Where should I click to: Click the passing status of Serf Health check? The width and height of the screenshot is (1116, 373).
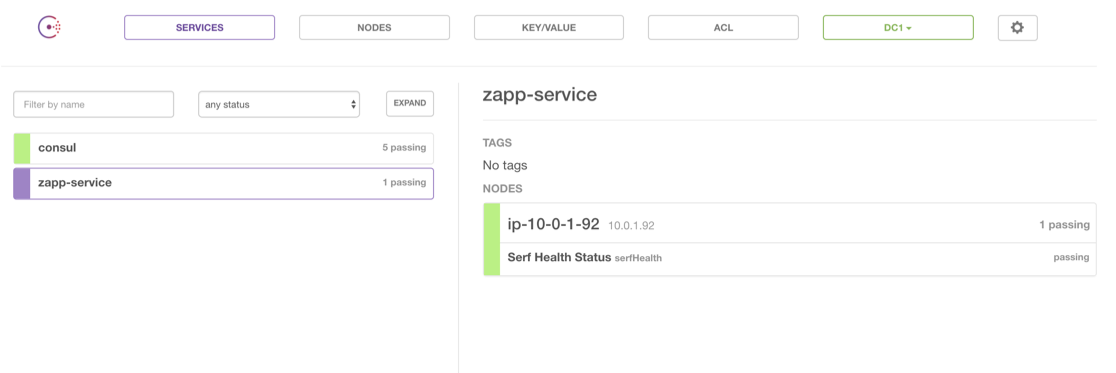[1071, 258]
